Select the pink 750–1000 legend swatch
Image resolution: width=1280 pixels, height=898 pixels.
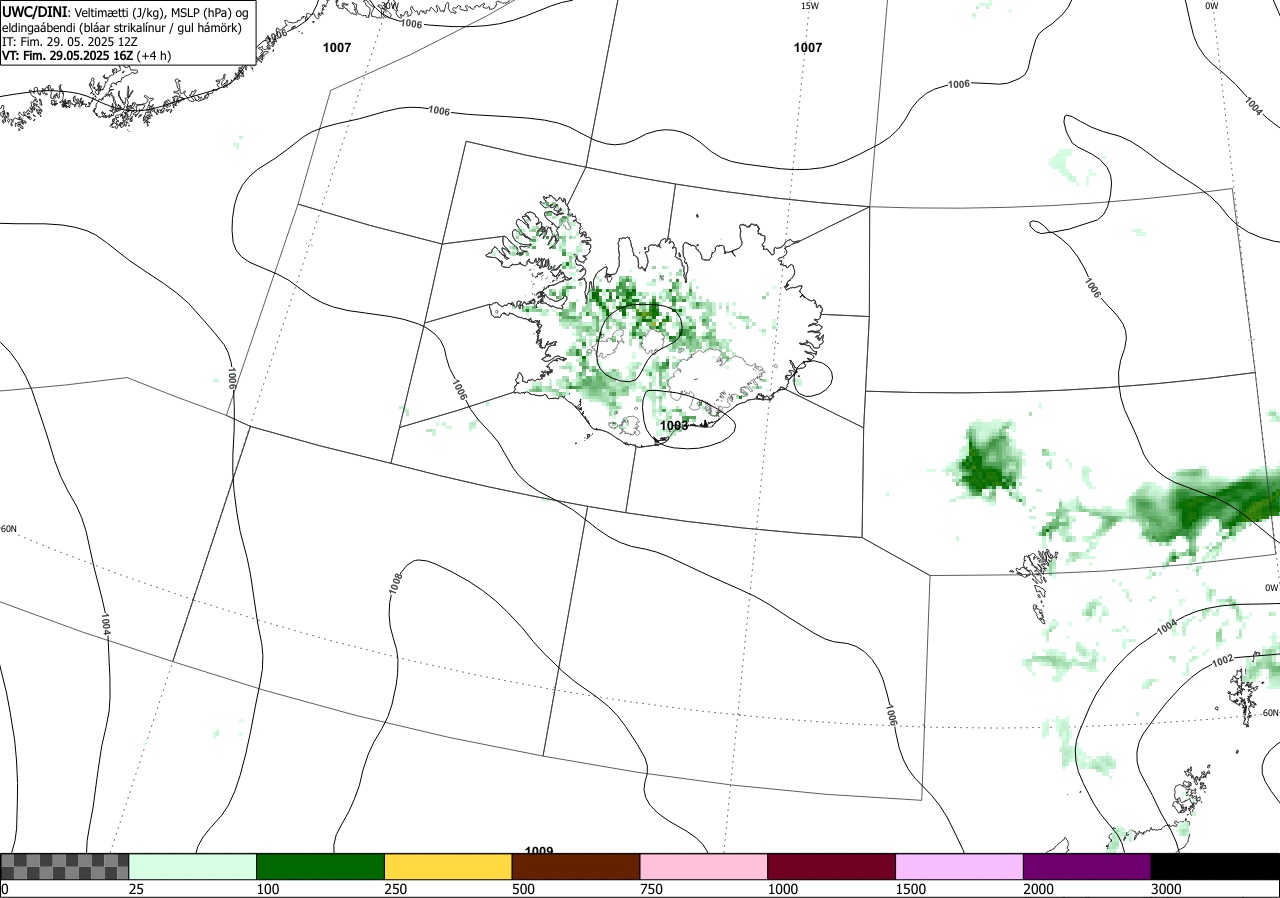(x=704, y=866)
